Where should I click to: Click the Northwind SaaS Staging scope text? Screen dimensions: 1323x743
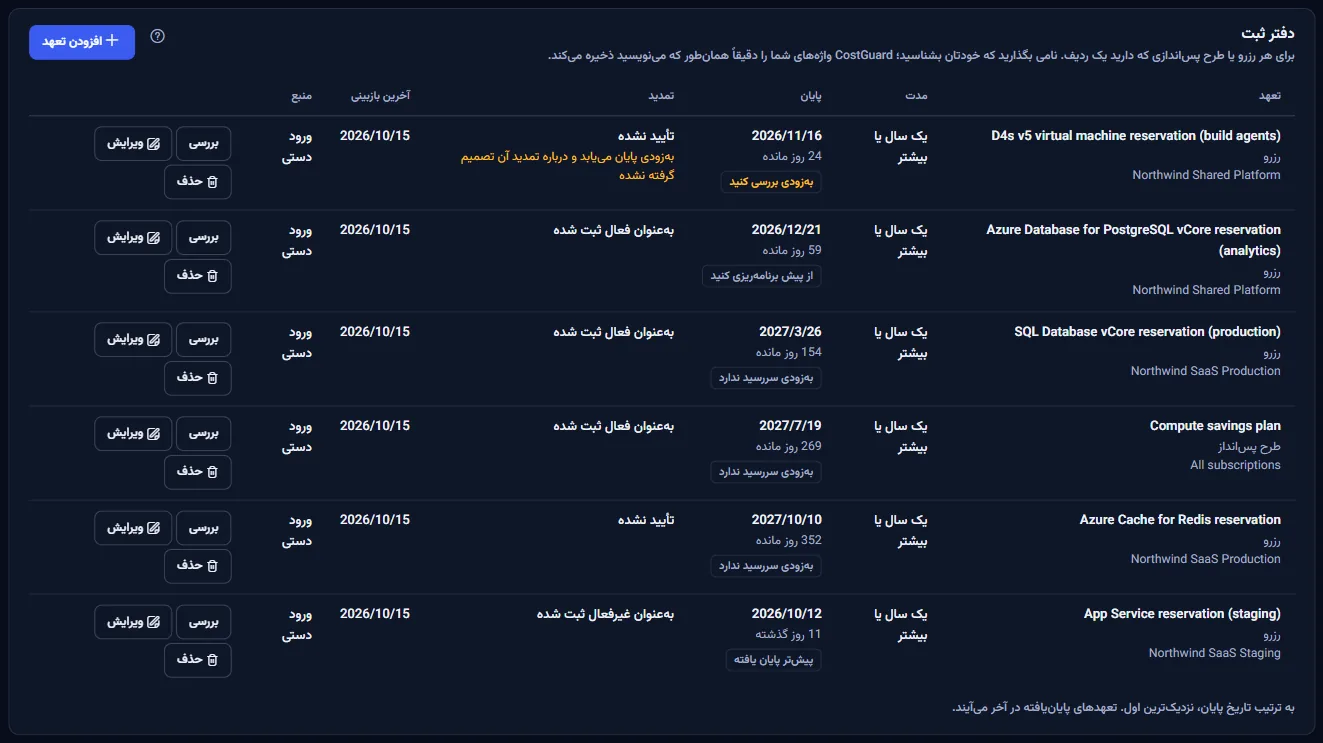1215,653
